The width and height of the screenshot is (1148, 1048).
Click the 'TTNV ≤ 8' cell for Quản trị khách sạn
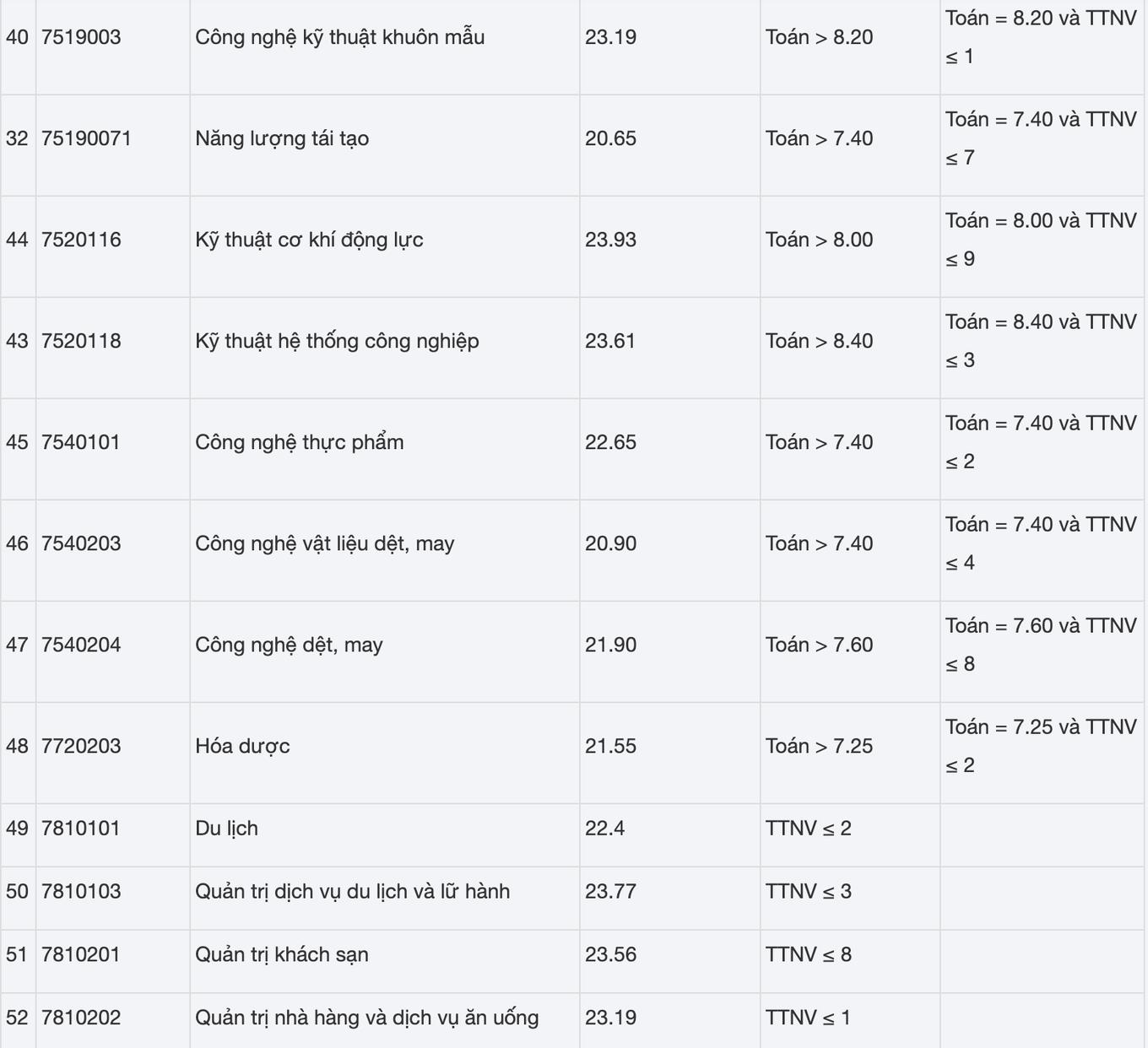coord(808,954)
